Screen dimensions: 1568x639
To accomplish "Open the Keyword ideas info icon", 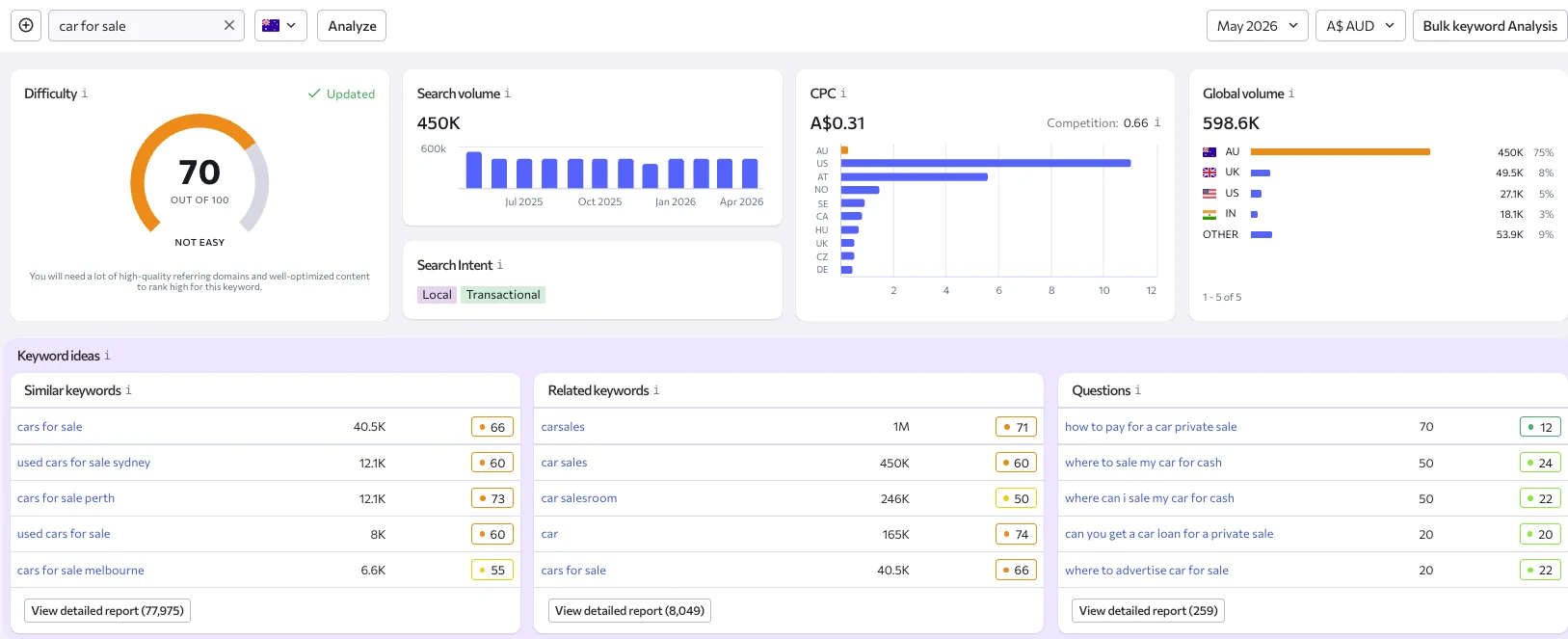I will click(x=107, y=356).
